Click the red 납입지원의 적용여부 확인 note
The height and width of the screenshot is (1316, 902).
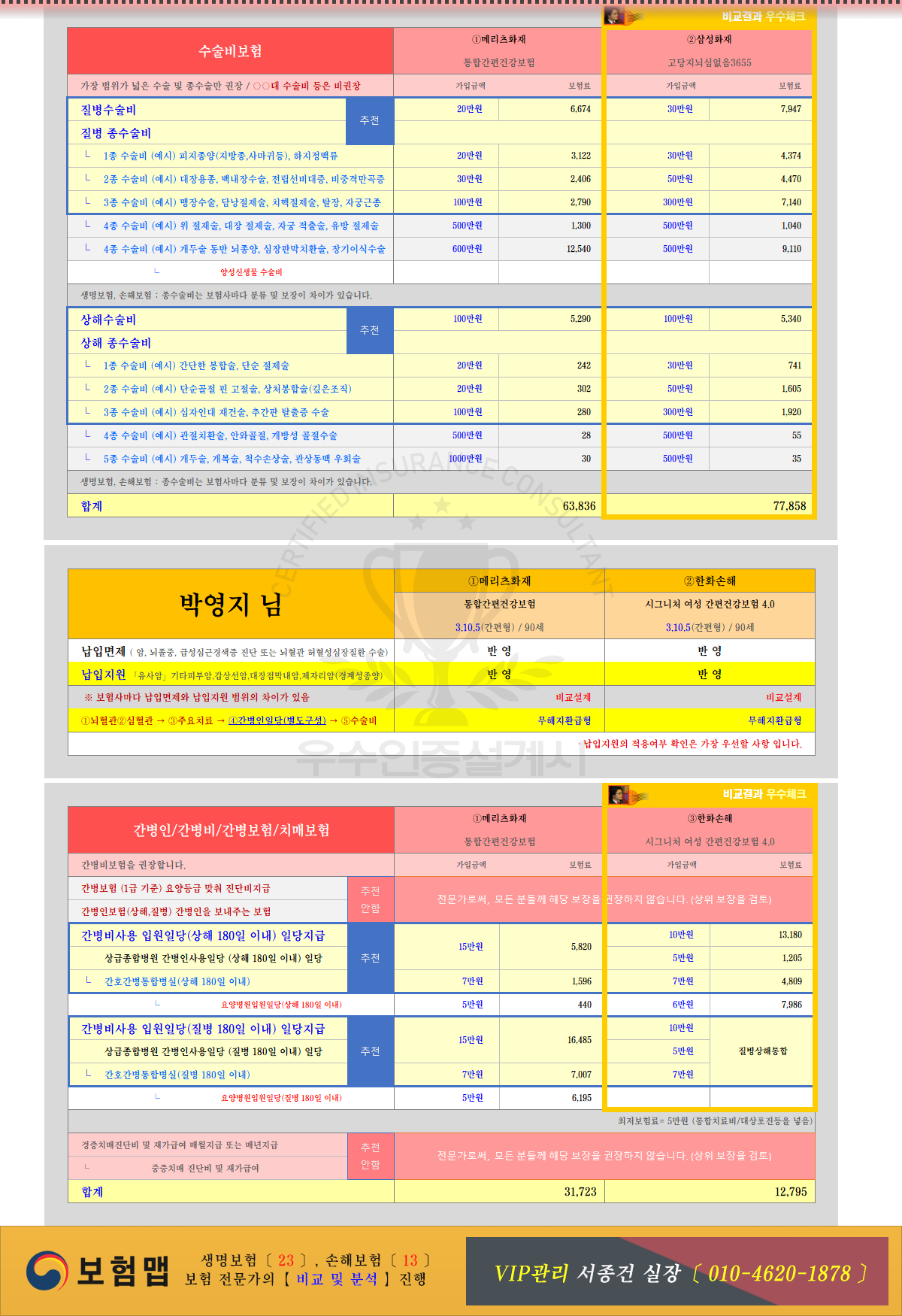click(692, 744)
